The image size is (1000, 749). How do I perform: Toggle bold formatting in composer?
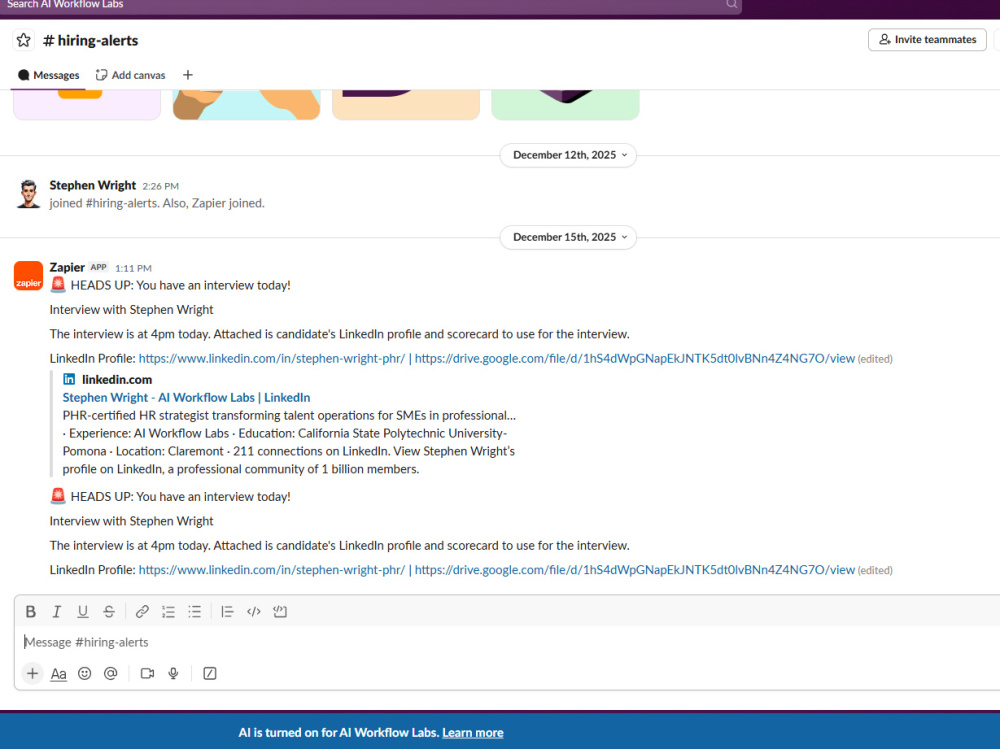coord(31,612)
